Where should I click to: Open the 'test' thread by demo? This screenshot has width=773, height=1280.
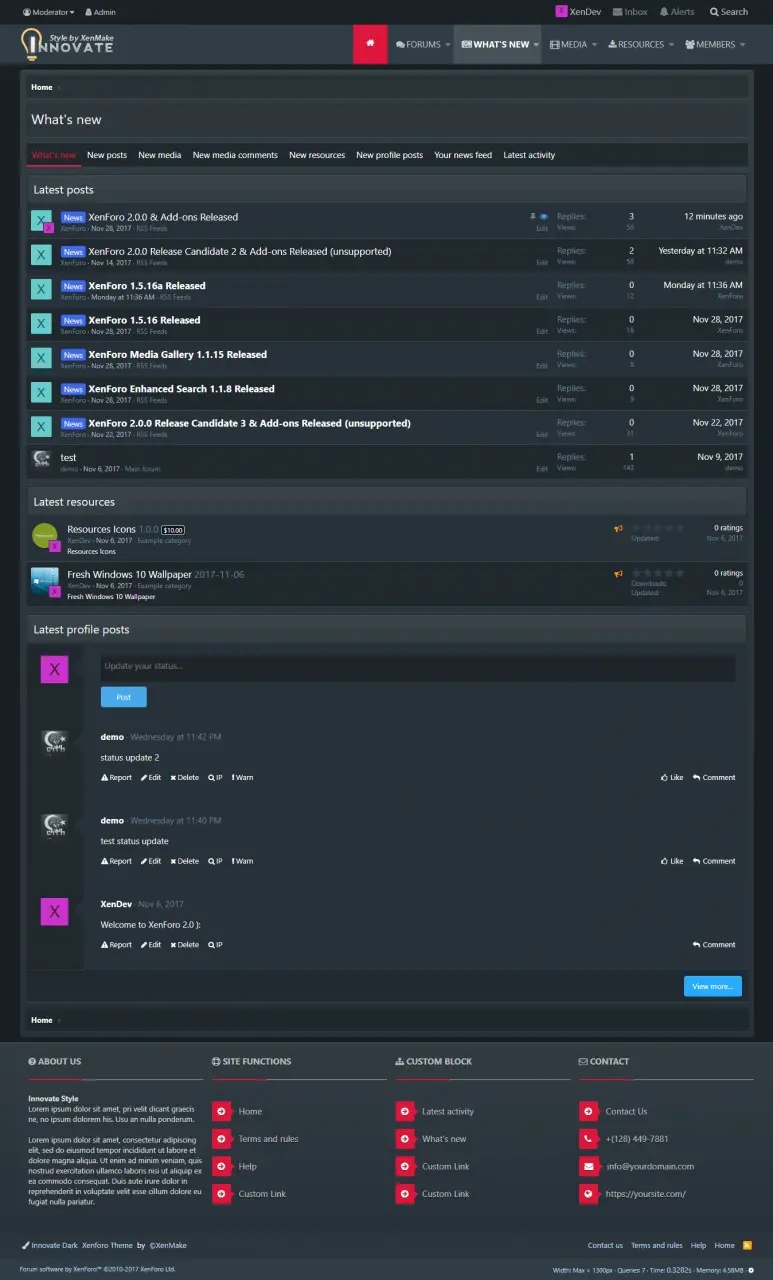[68, 457]
